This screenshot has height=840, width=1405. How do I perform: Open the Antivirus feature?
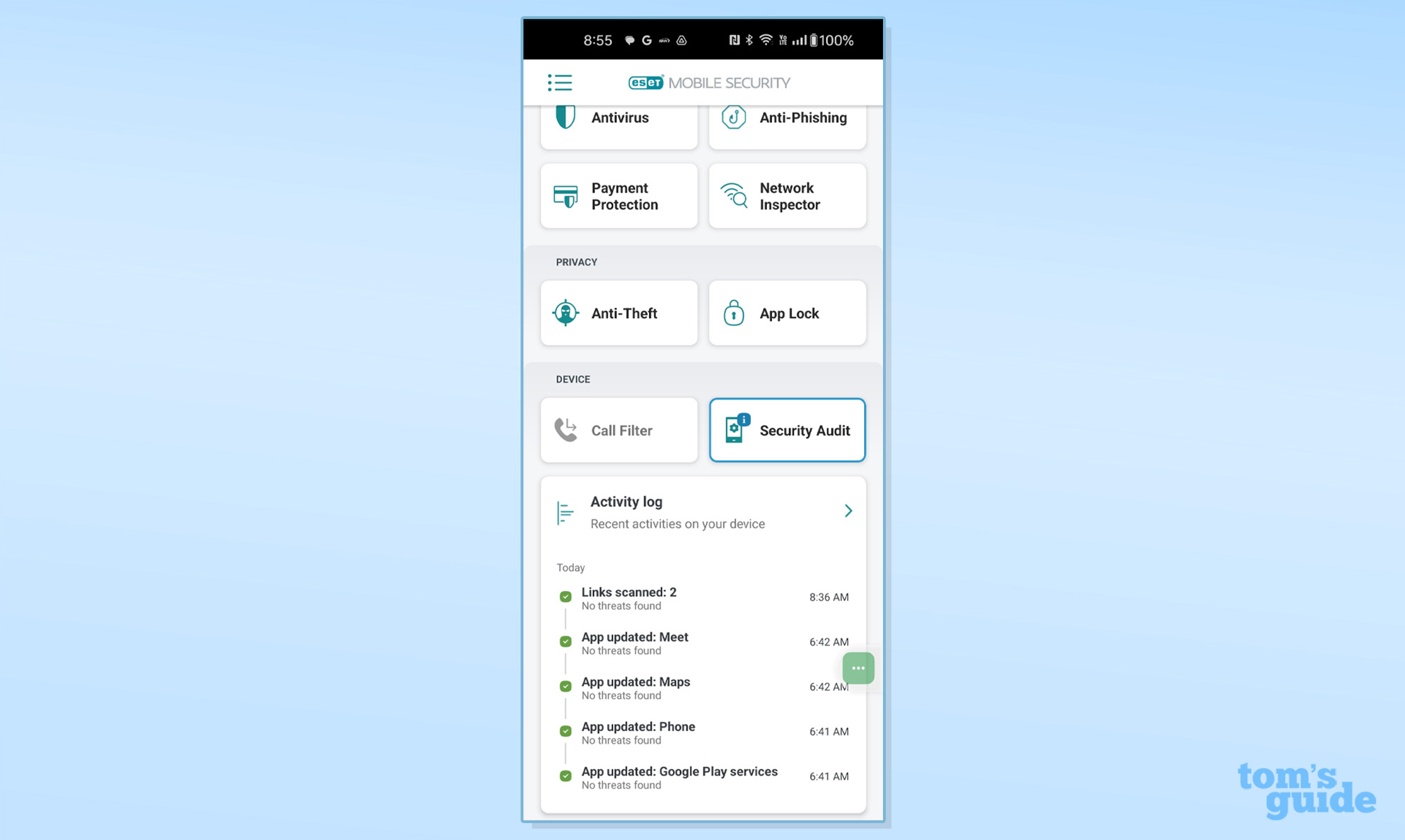click(618, 116)
